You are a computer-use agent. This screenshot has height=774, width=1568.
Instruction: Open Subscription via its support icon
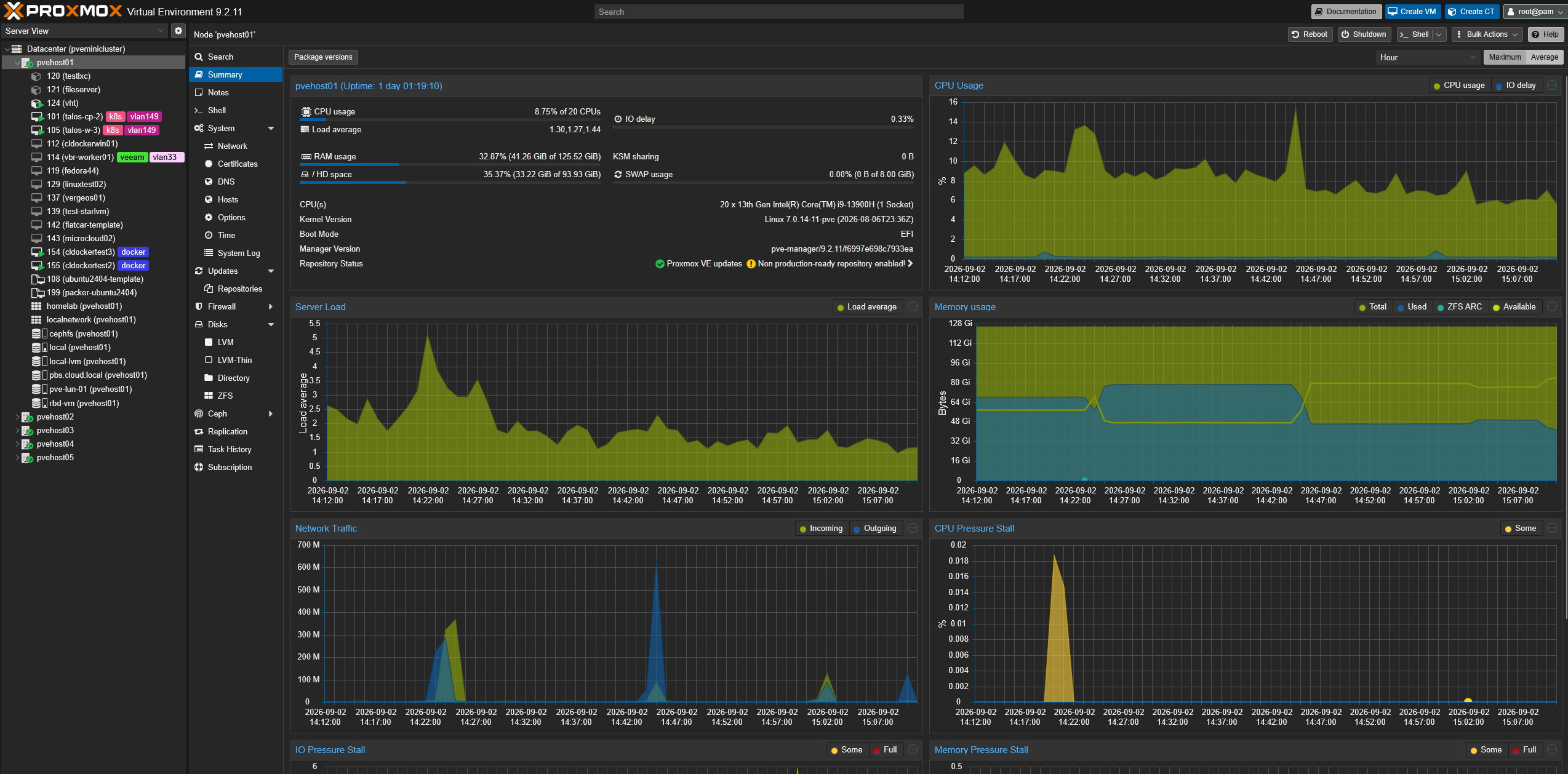pyautogui.click(x=199, y=467)
